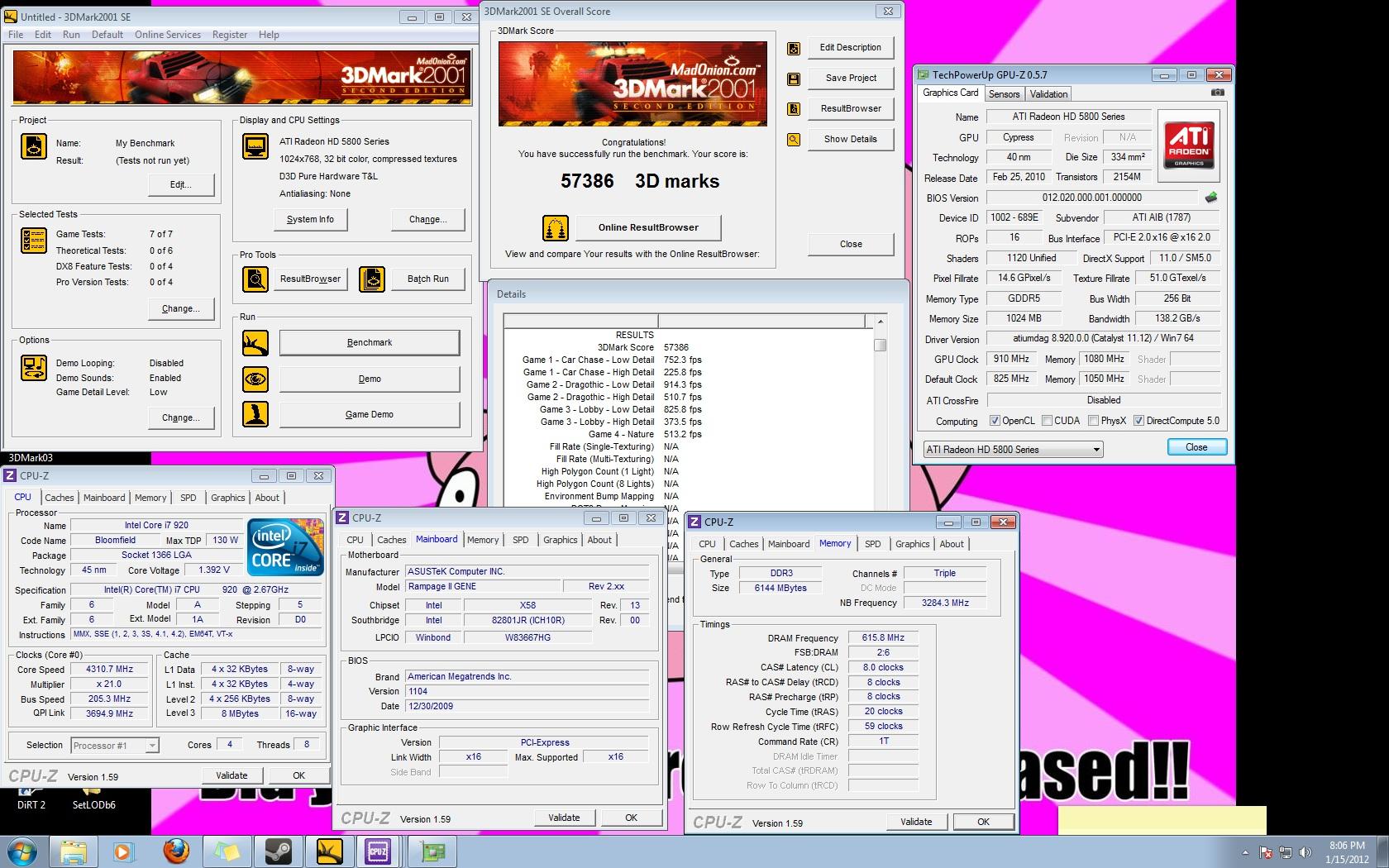This screenshot has width=1389, height=868.
Task: Click the Batch Run button
Action: pyautogui.click(x=428, y=279)
